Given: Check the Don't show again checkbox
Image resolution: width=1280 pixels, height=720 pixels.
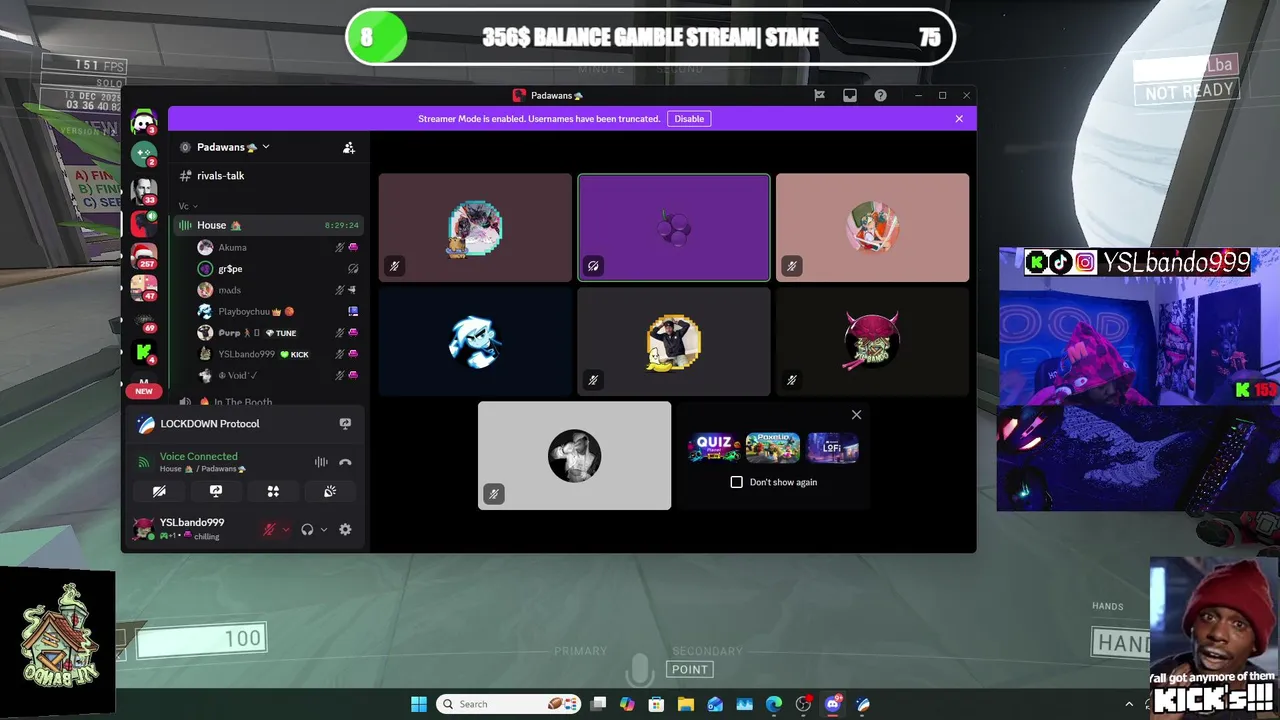Looking at the screenshot, I should click(737, 482).
